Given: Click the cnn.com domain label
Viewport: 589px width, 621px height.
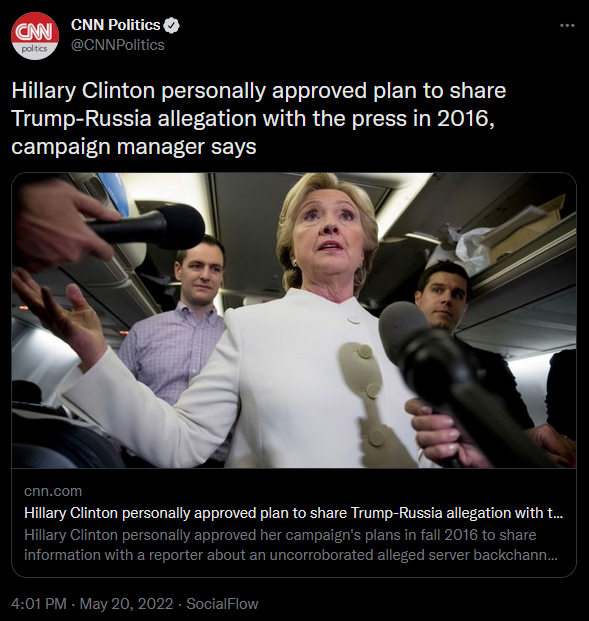Looking at the screenshot, I should tap(53, 491).
